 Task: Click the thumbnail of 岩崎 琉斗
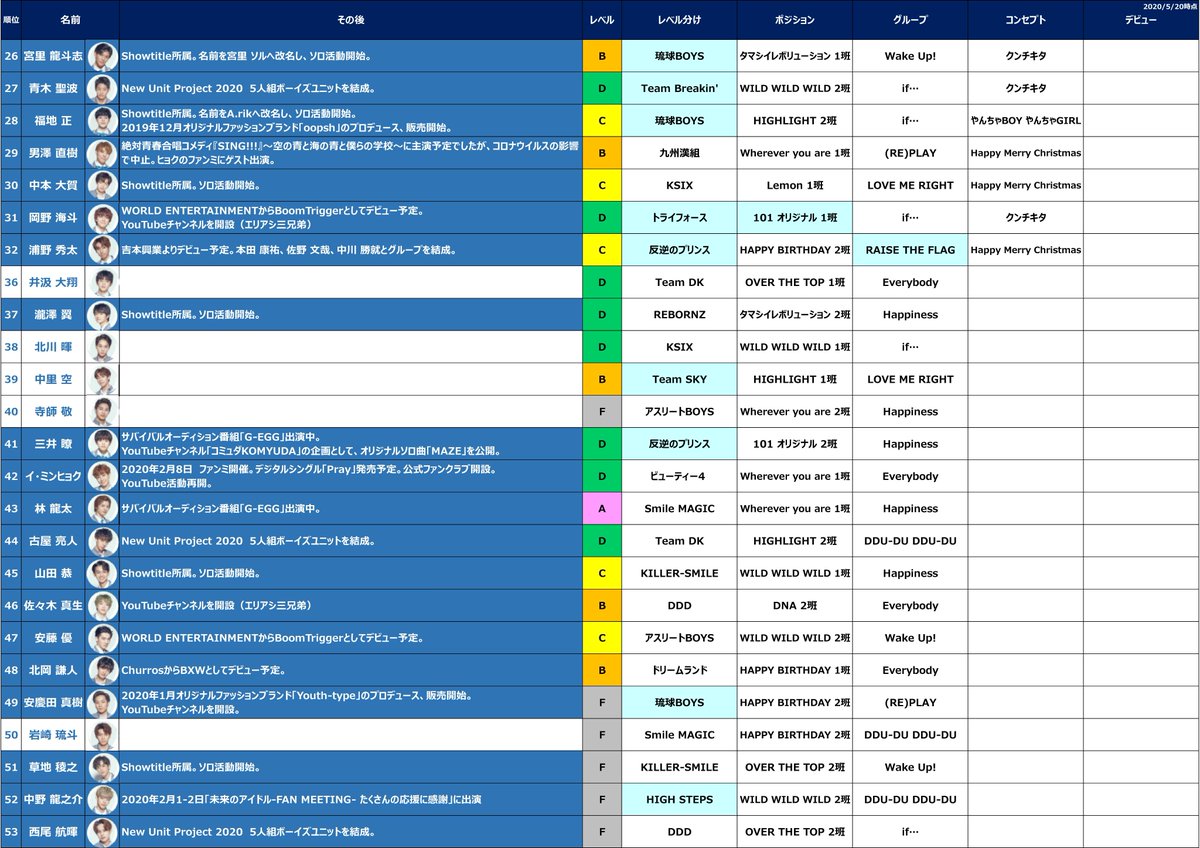click(x=102, y=735)
